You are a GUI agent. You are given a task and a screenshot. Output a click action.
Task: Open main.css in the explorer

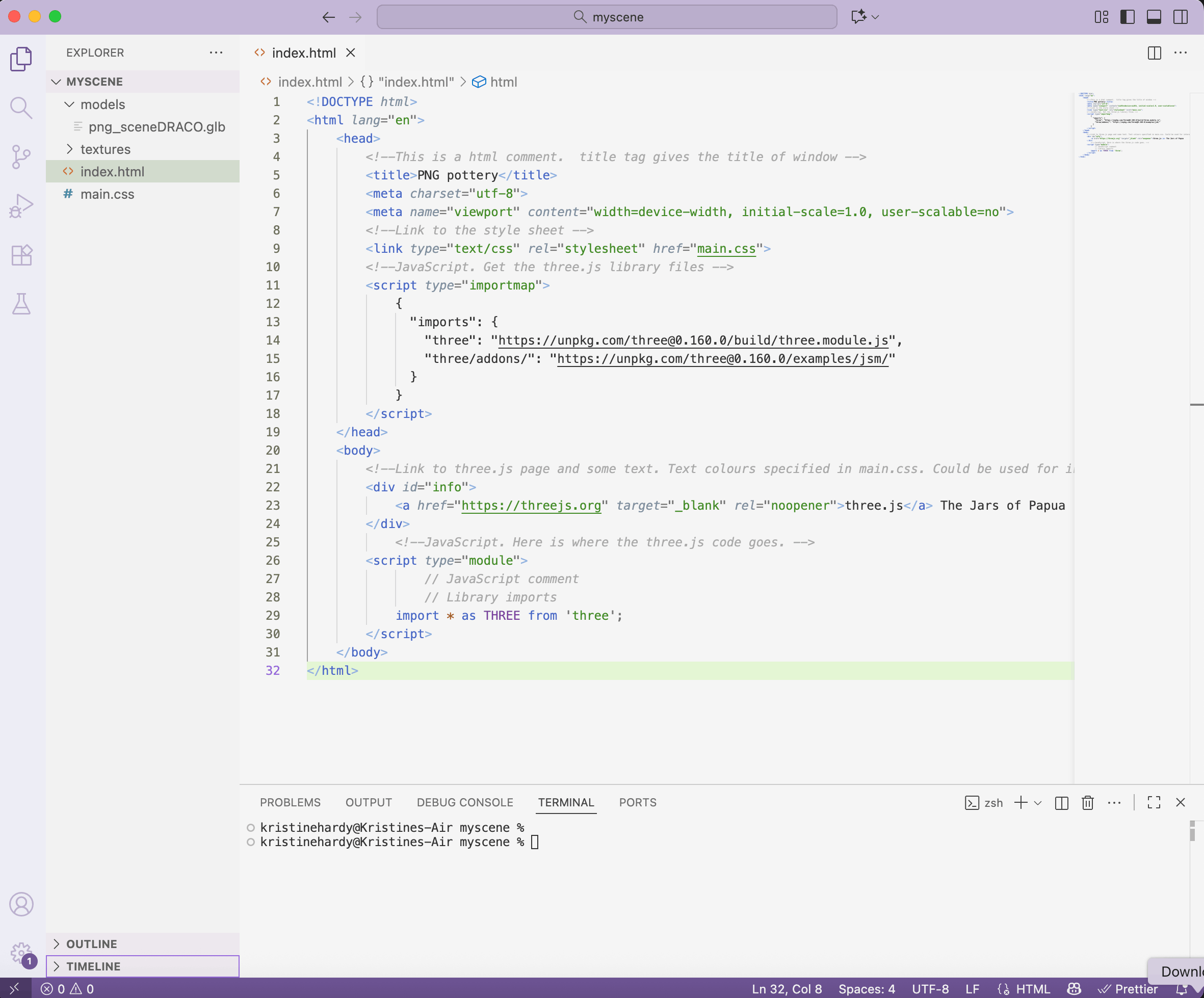pyautogui.click(x=142, y=194)
